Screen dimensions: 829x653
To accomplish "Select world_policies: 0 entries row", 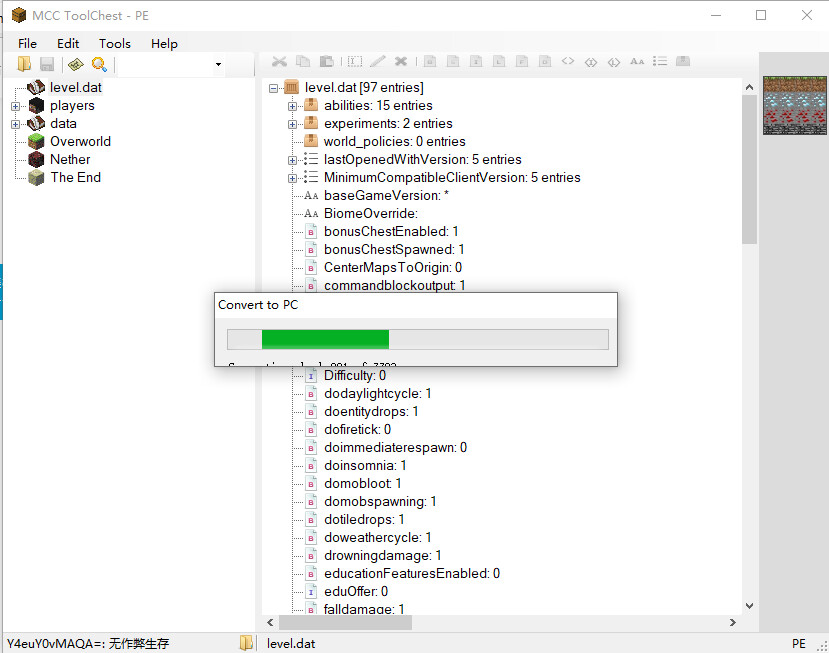I will click(394, 141).
